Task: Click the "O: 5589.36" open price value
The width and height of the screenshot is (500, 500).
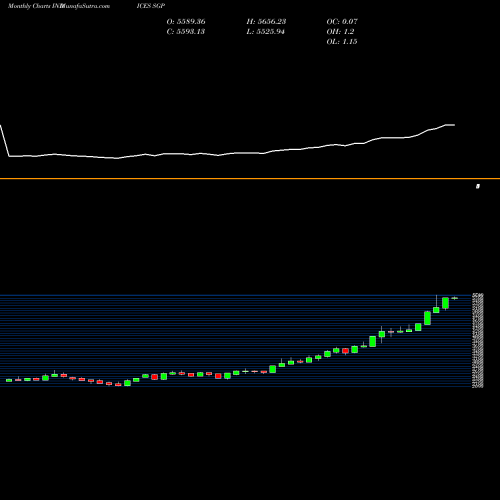Action: (x=186, y=22)
